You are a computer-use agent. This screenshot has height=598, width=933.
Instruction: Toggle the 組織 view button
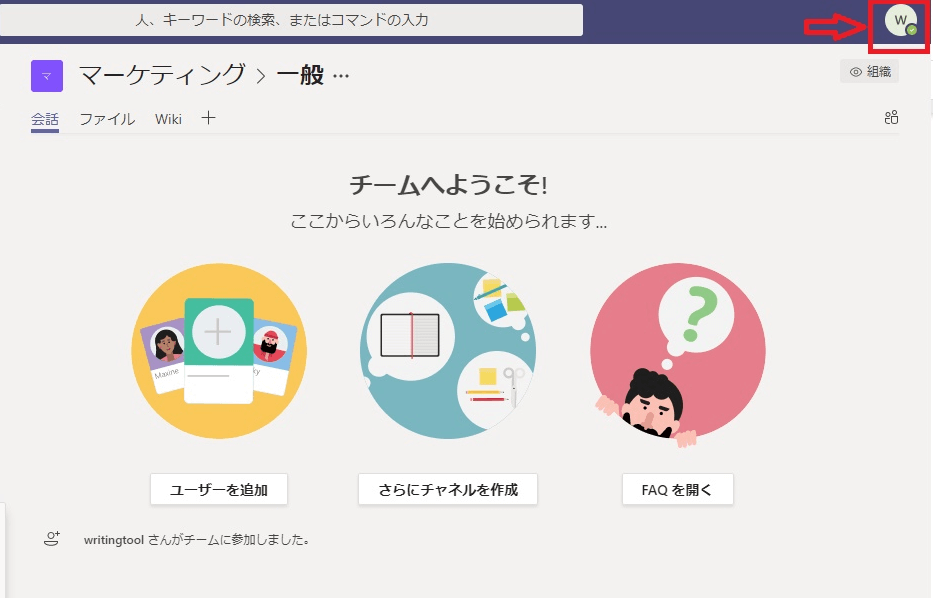869,71
